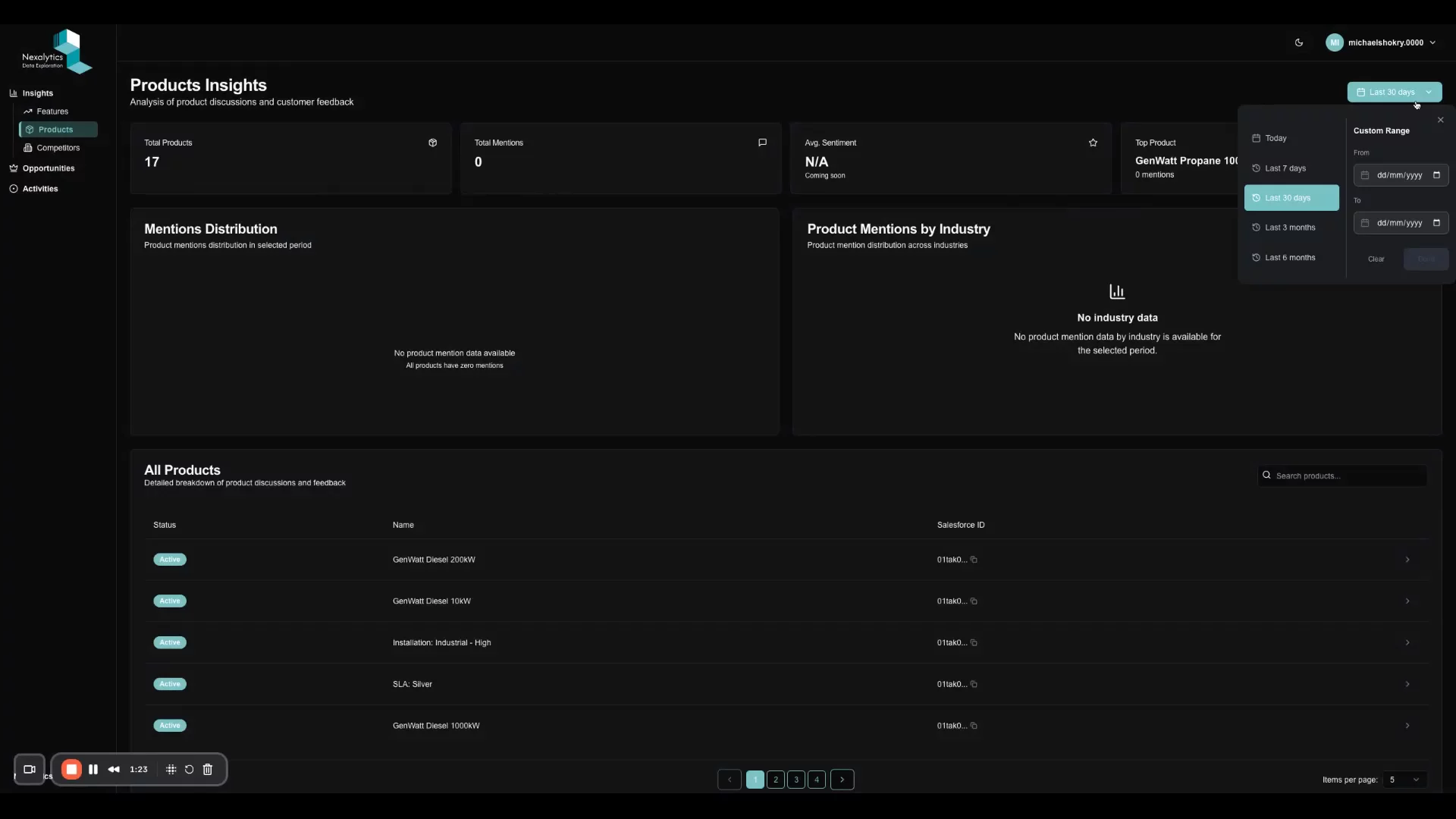1456x819 pixels.
Task: Select Competitors in the sidebar
Action: (57, 147)
